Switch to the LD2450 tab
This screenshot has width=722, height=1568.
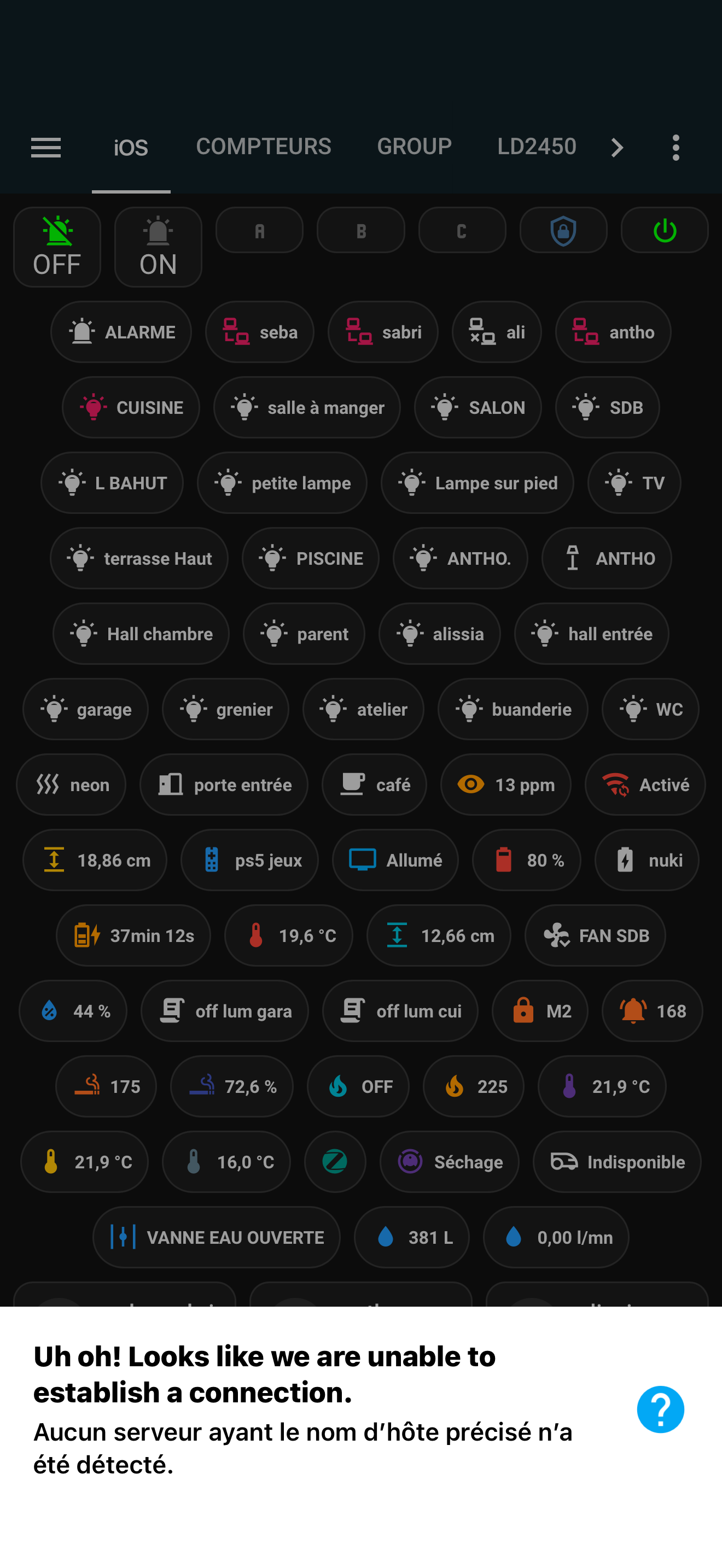point(537,146)
